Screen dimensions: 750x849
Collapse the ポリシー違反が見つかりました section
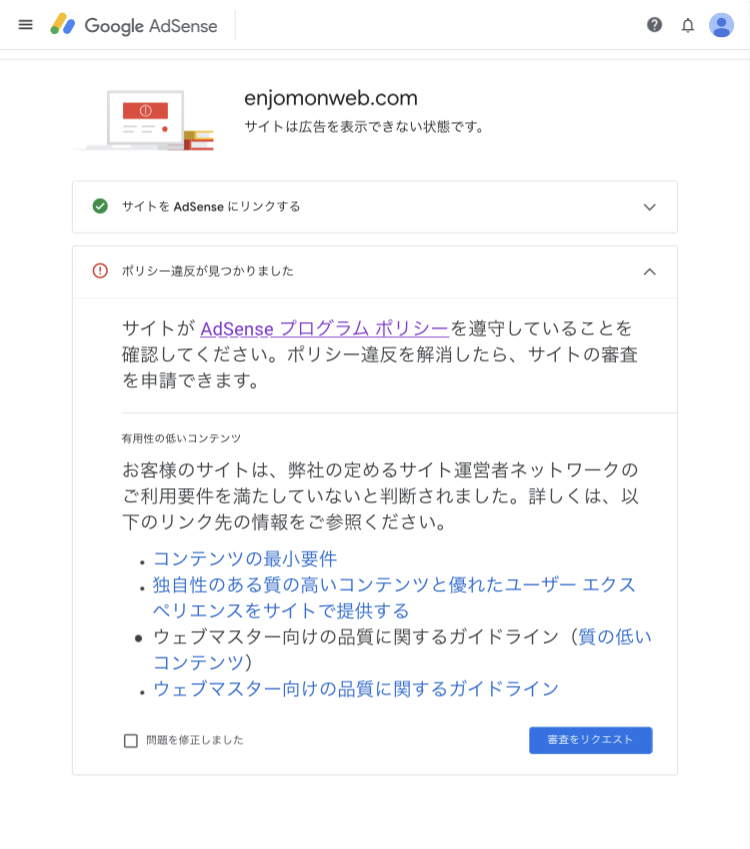point(649,271)
